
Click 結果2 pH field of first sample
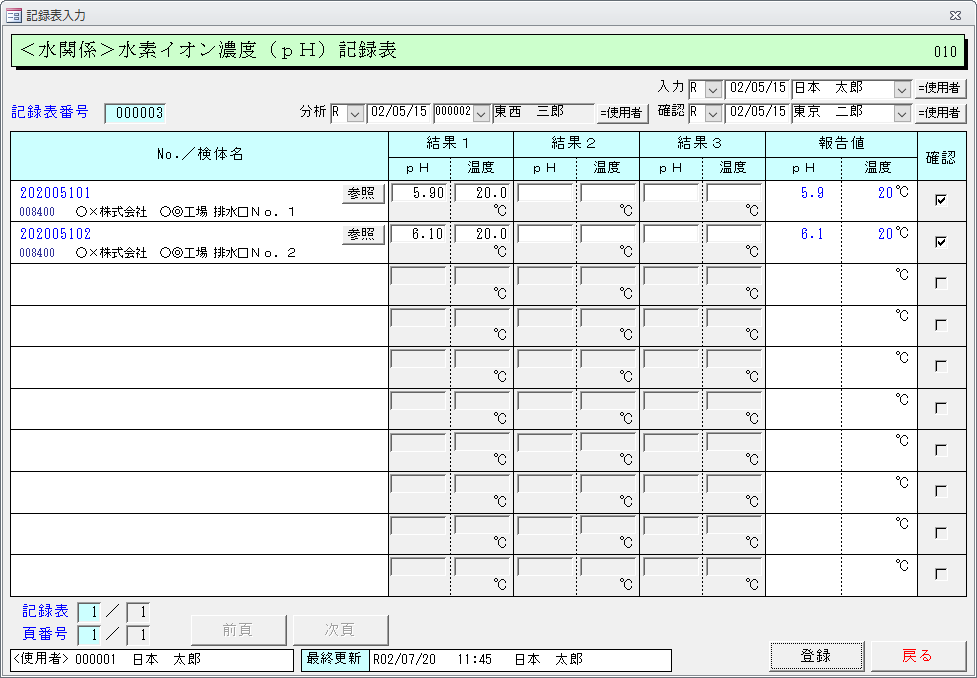[x=545, y=193]
